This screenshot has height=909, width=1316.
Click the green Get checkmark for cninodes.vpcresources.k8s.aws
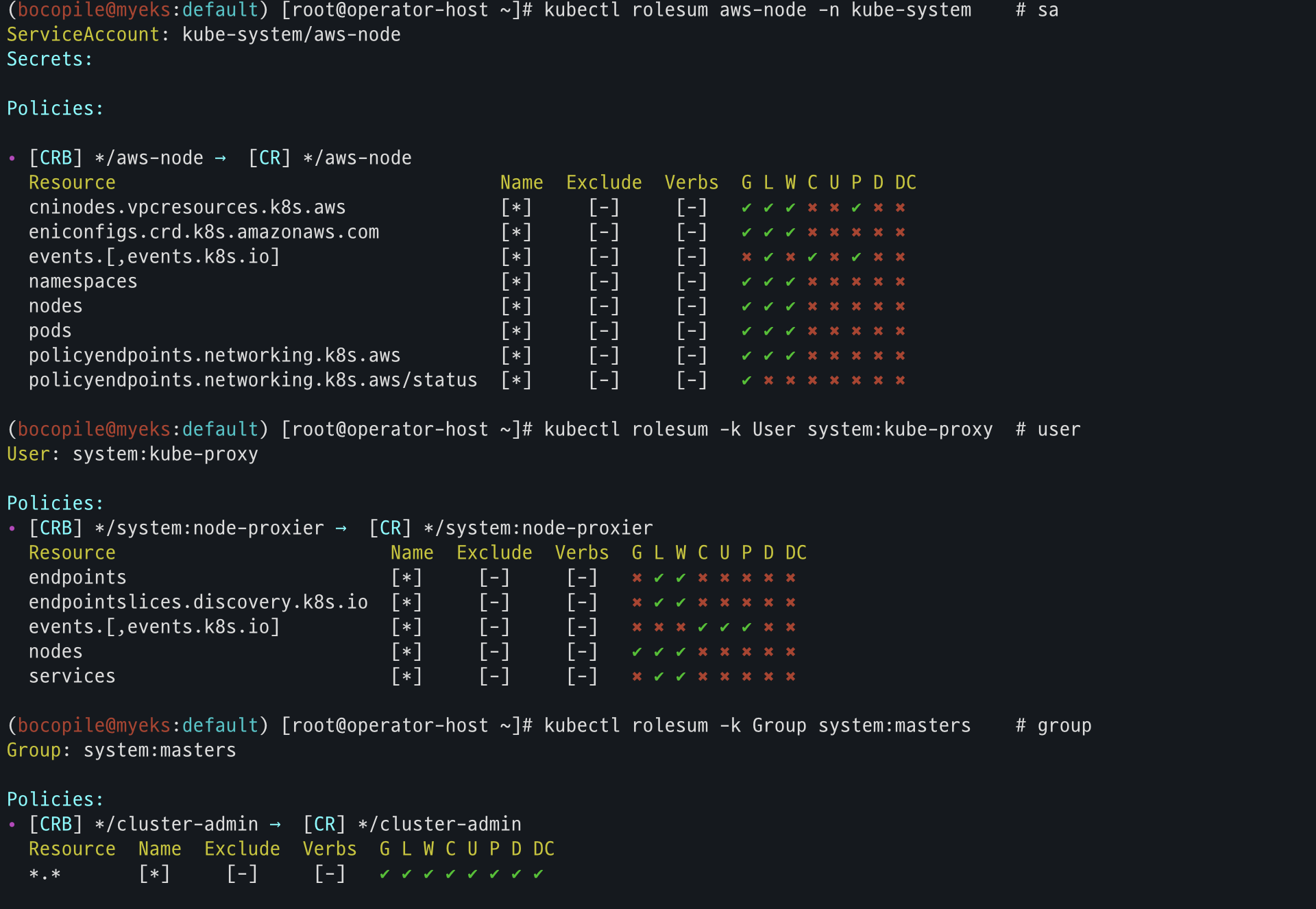point(746,208)
